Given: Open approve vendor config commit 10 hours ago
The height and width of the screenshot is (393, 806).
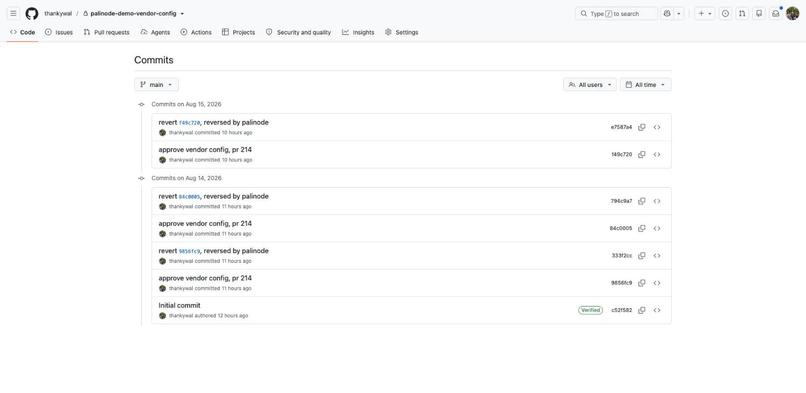Looking at the screenshot, I should coord(205,149).
